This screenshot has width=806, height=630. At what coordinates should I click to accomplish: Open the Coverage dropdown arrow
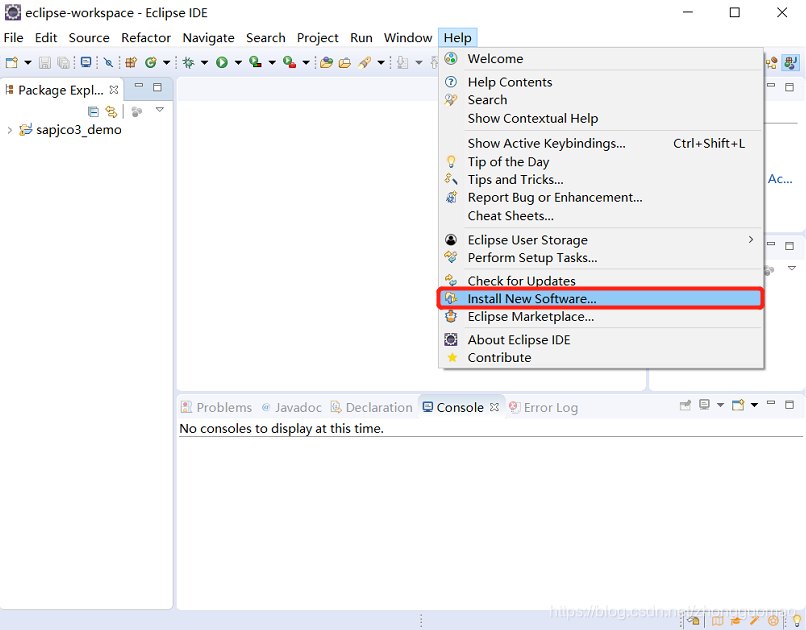click(x=272, y=63)
